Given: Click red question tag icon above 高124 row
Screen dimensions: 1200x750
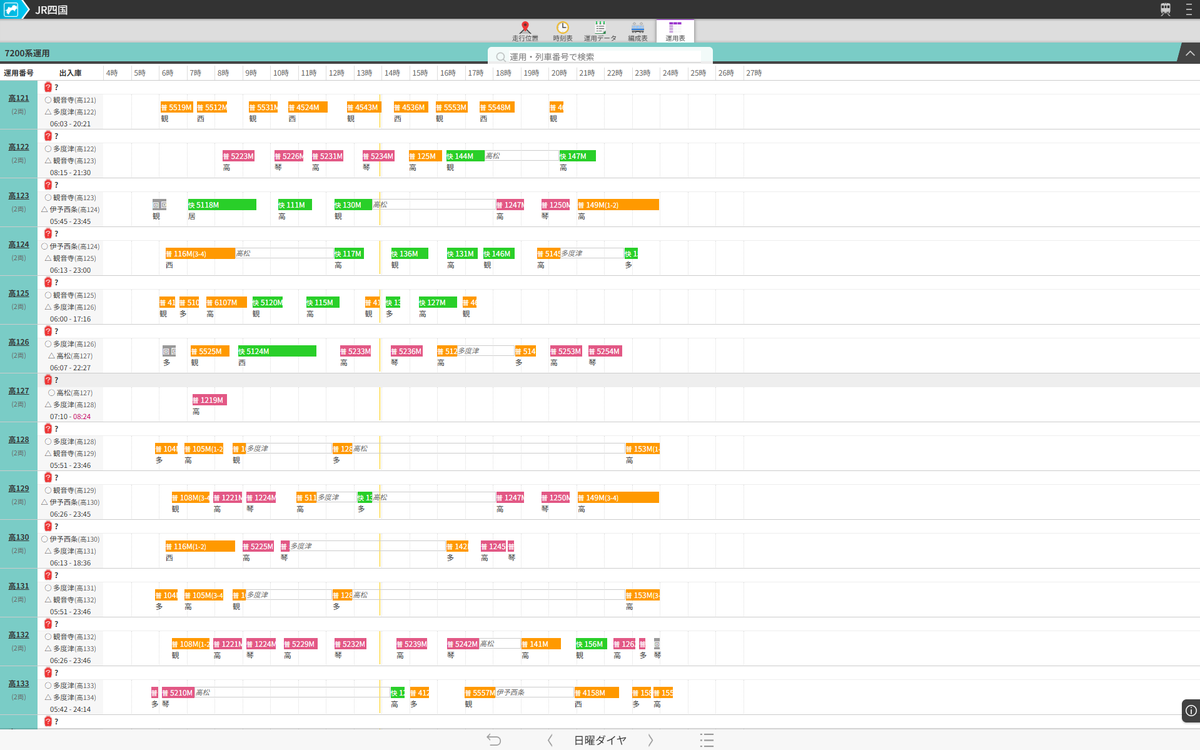Looking at the screenshot, I should (x=48, y=234).
